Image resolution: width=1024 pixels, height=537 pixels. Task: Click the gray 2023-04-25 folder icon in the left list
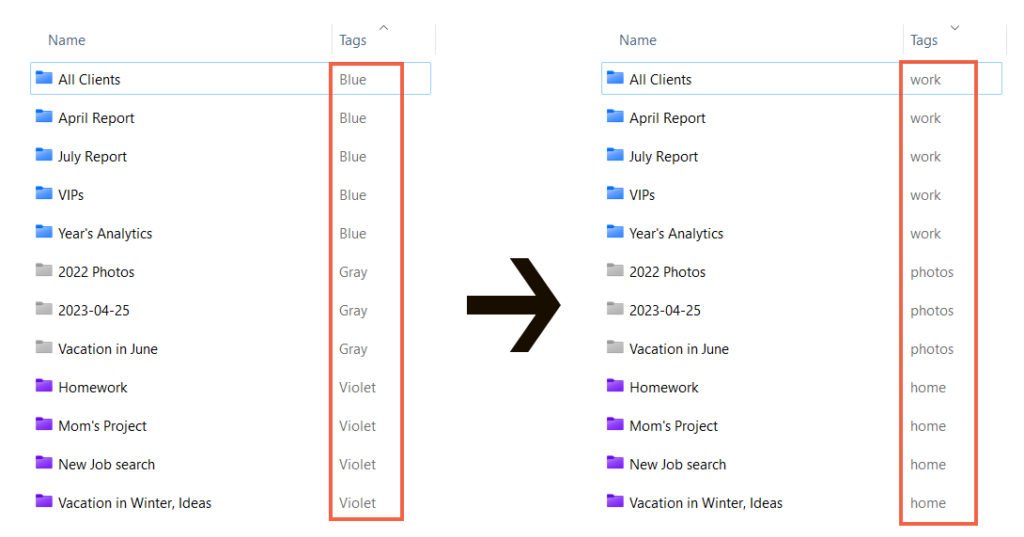pyautogui.click(x=43, y=309)
